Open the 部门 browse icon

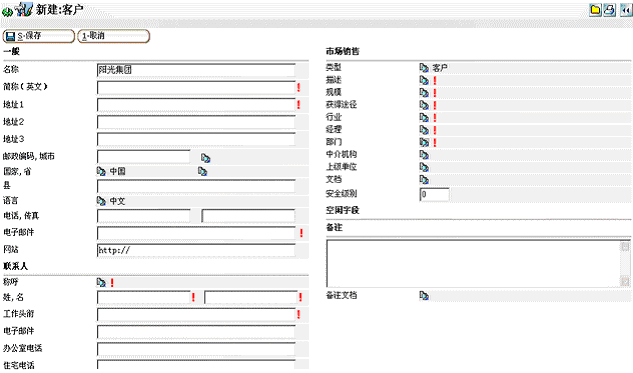tap(424, 142)
